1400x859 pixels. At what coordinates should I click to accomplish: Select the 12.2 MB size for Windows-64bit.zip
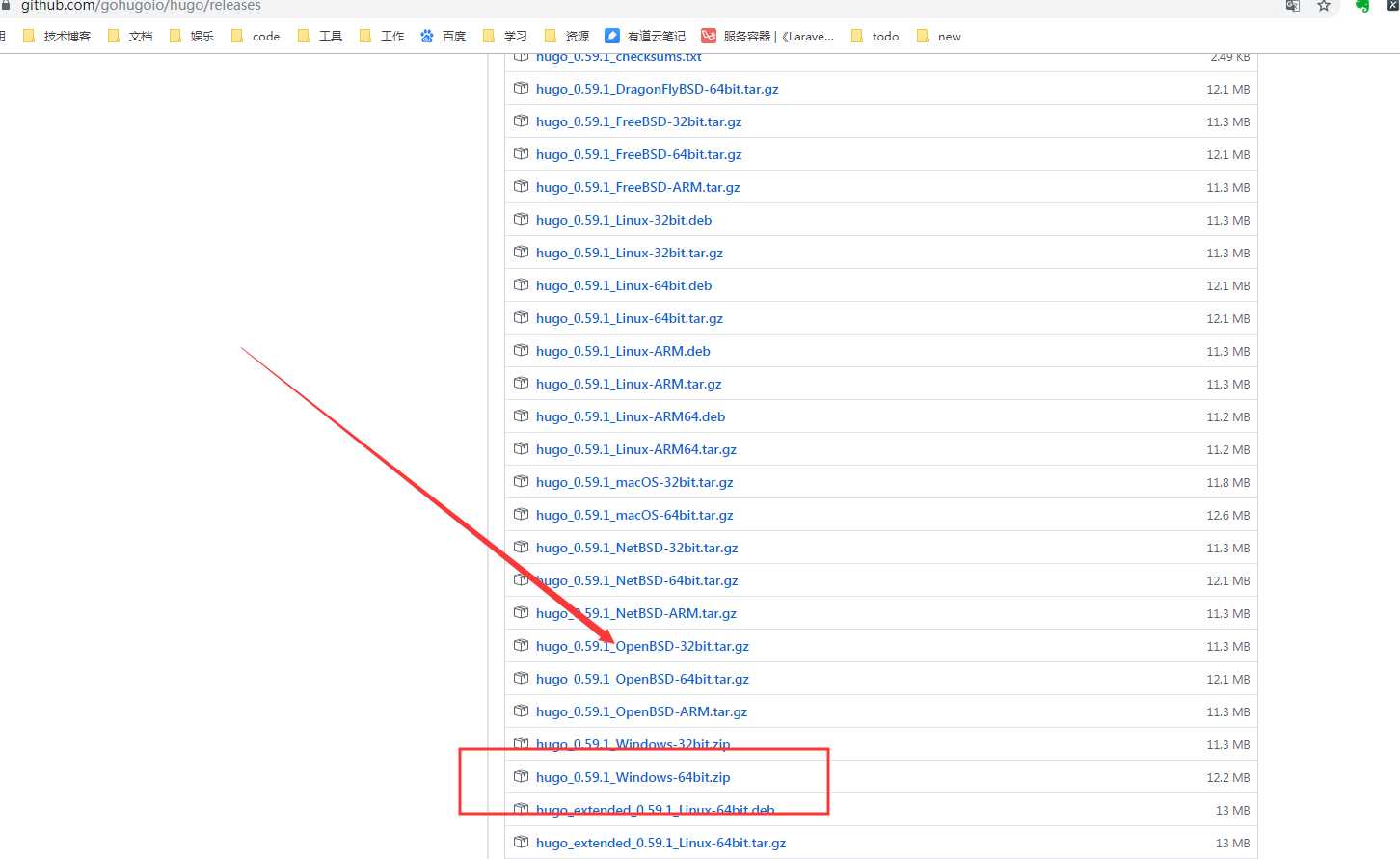pyautogui.click(x=1227, y=777)
